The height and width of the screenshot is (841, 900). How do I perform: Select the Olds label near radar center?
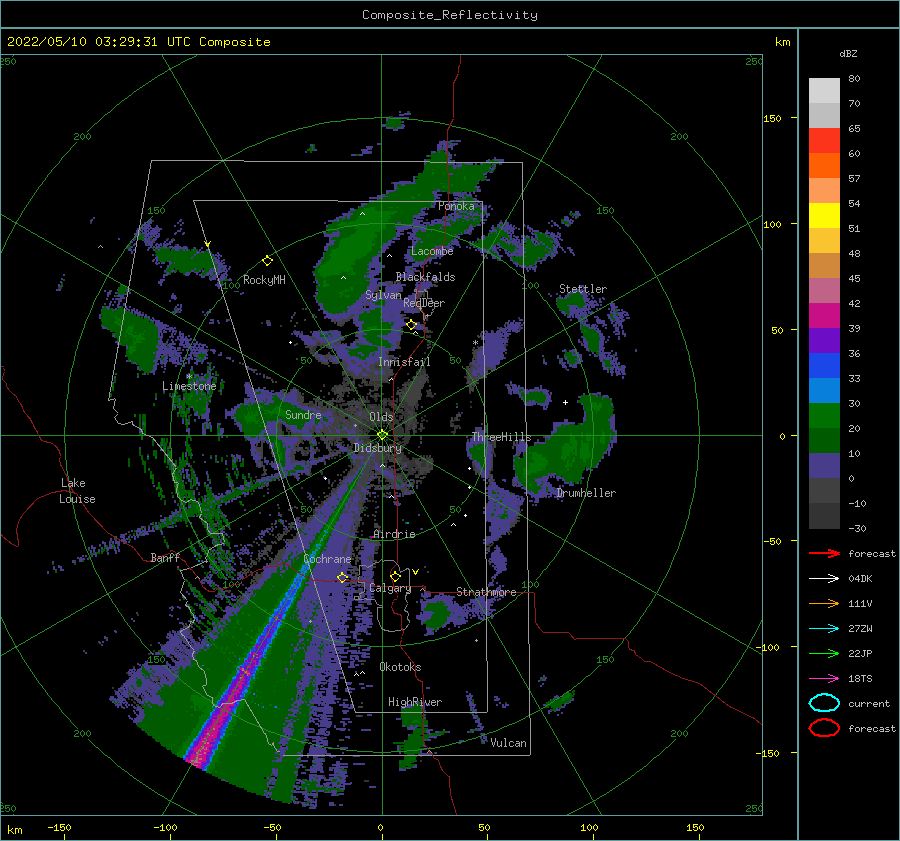coord(381,417)
